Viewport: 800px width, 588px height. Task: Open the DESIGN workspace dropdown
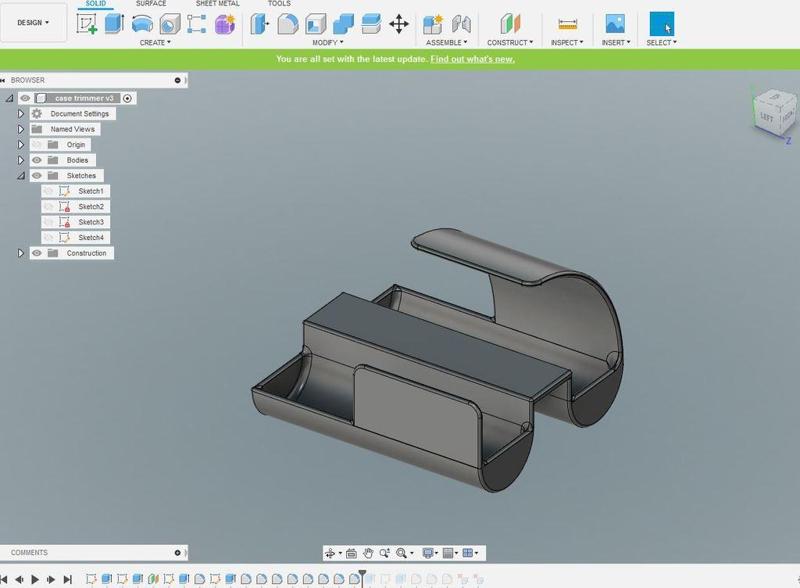33,22
